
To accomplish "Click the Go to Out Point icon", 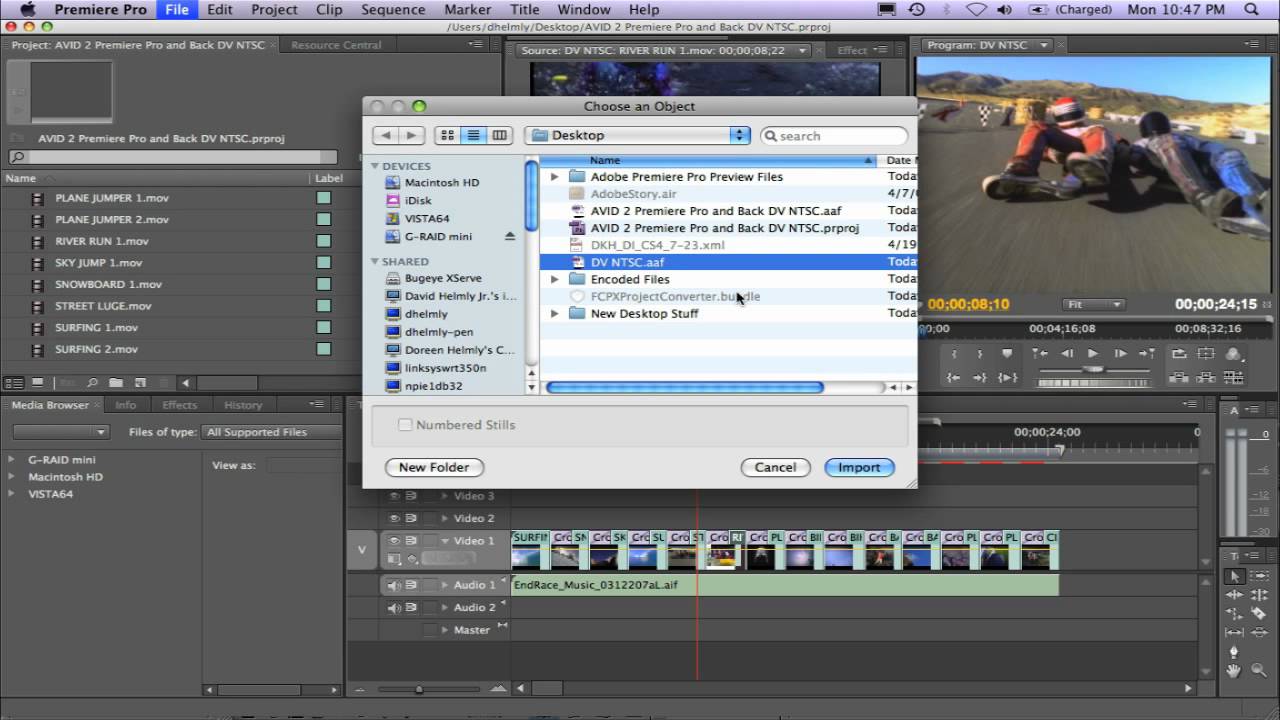I will [x=980, y=378].
